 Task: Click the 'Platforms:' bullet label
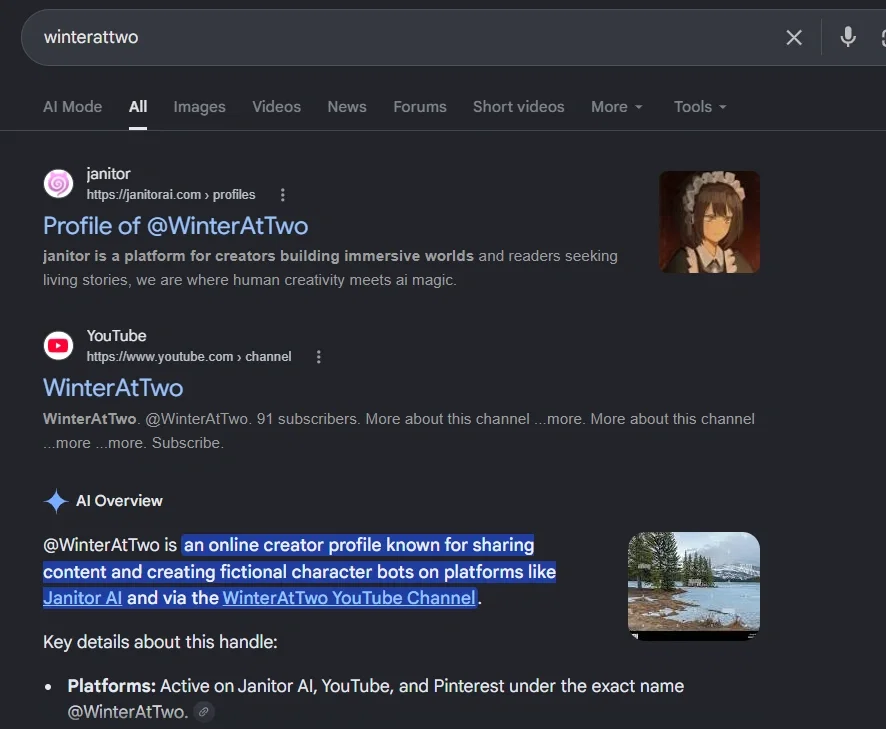click(x=111, y=686)
